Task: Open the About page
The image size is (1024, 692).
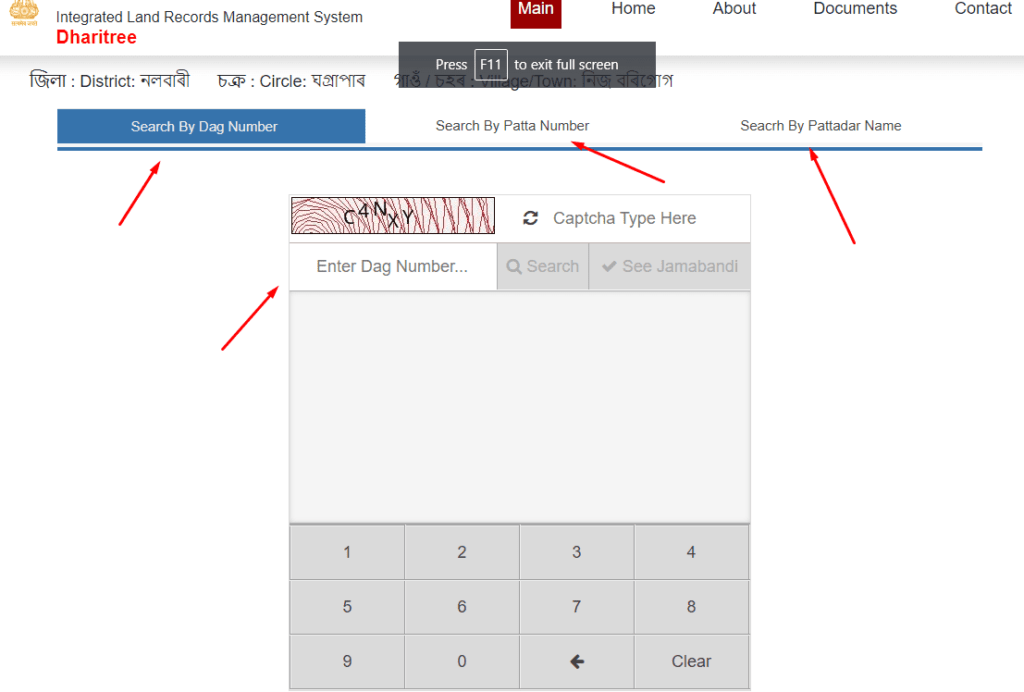Action: pyautogui.click(x=734, y=9)
